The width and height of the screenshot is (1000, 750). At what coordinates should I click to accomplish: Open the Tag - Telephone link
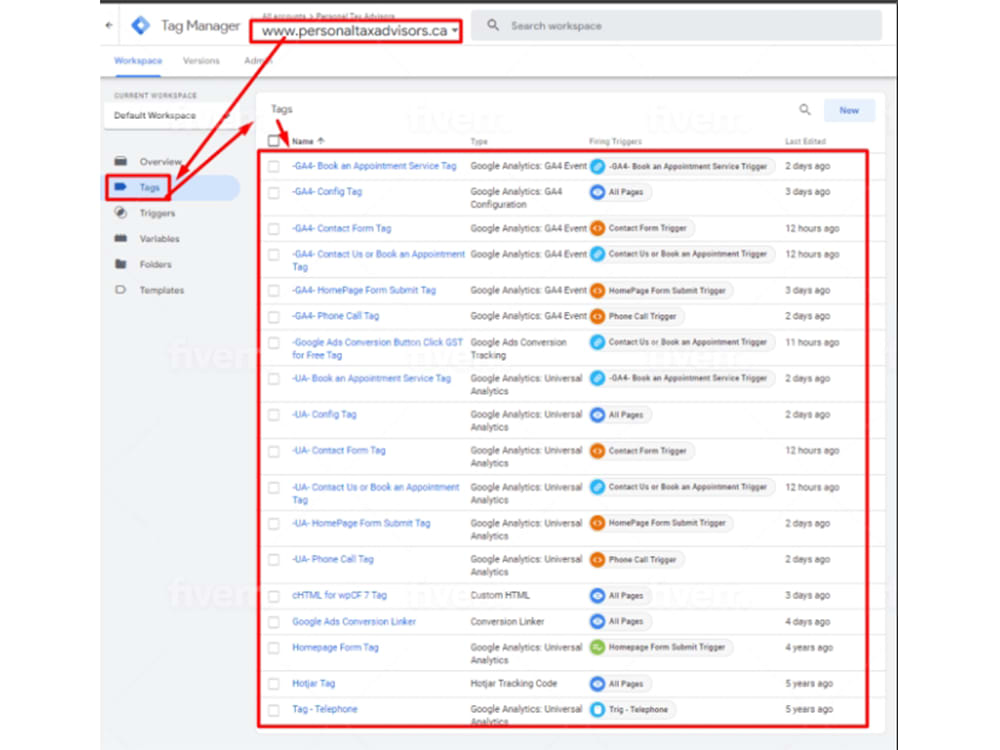pos(325,709)
